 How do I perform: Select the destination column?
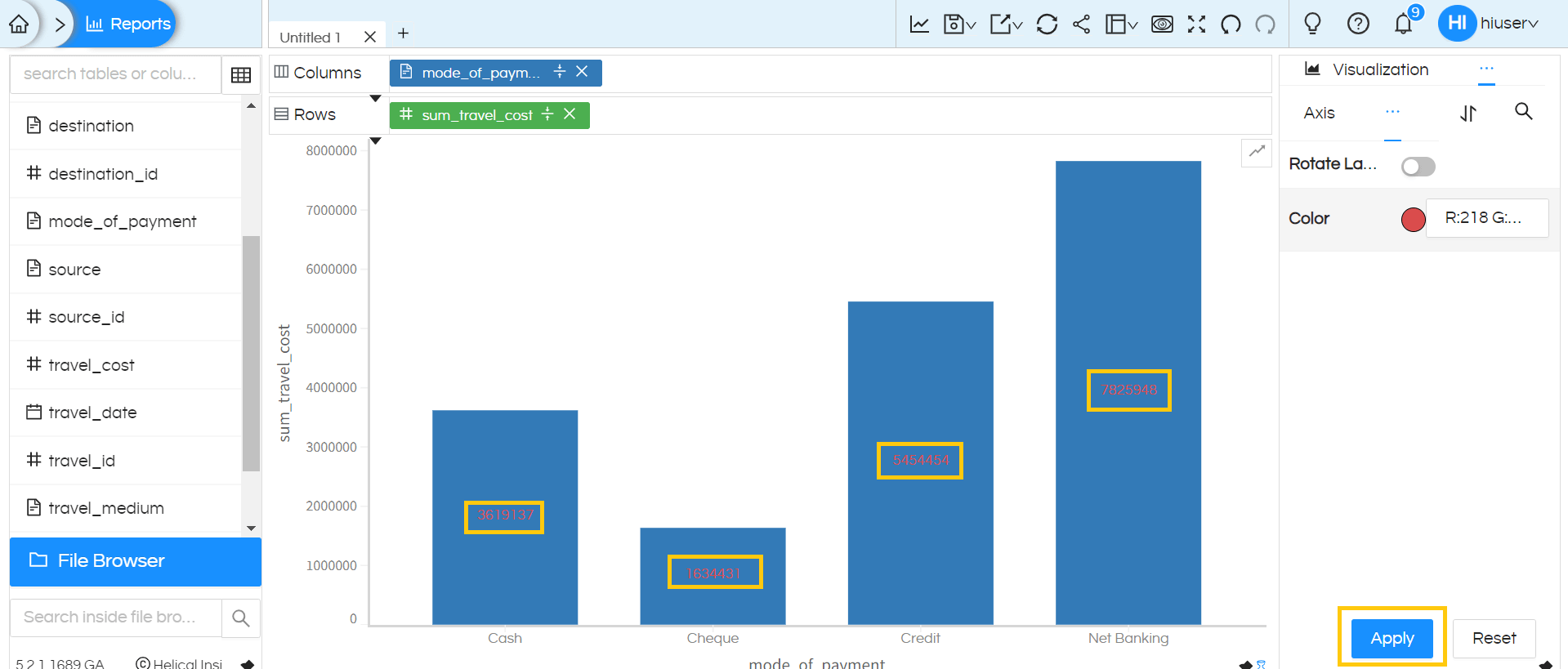(126, 126)
